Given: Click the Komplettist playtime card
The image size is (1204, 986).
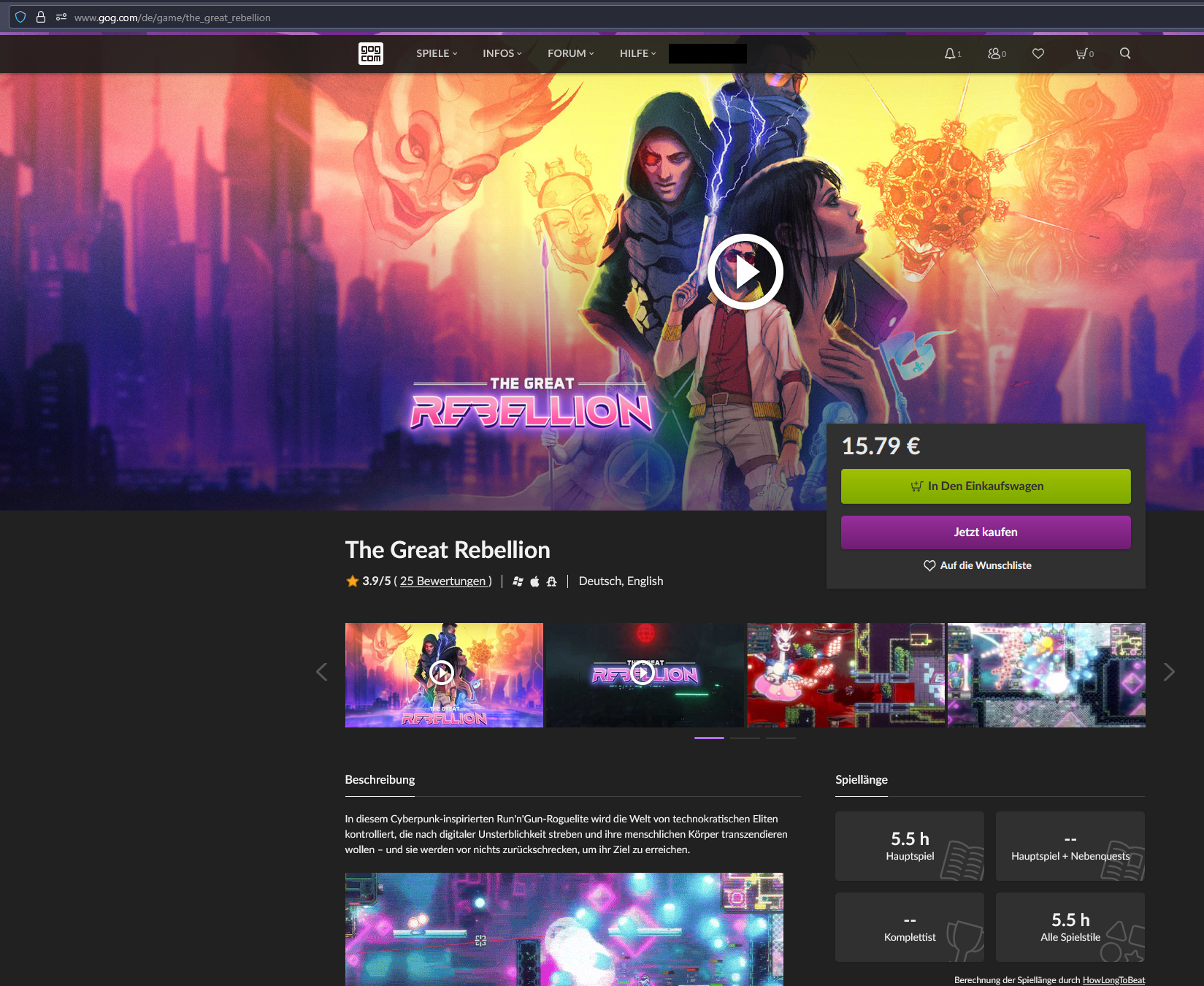Looking at the screenshot, I should [910, 927].
